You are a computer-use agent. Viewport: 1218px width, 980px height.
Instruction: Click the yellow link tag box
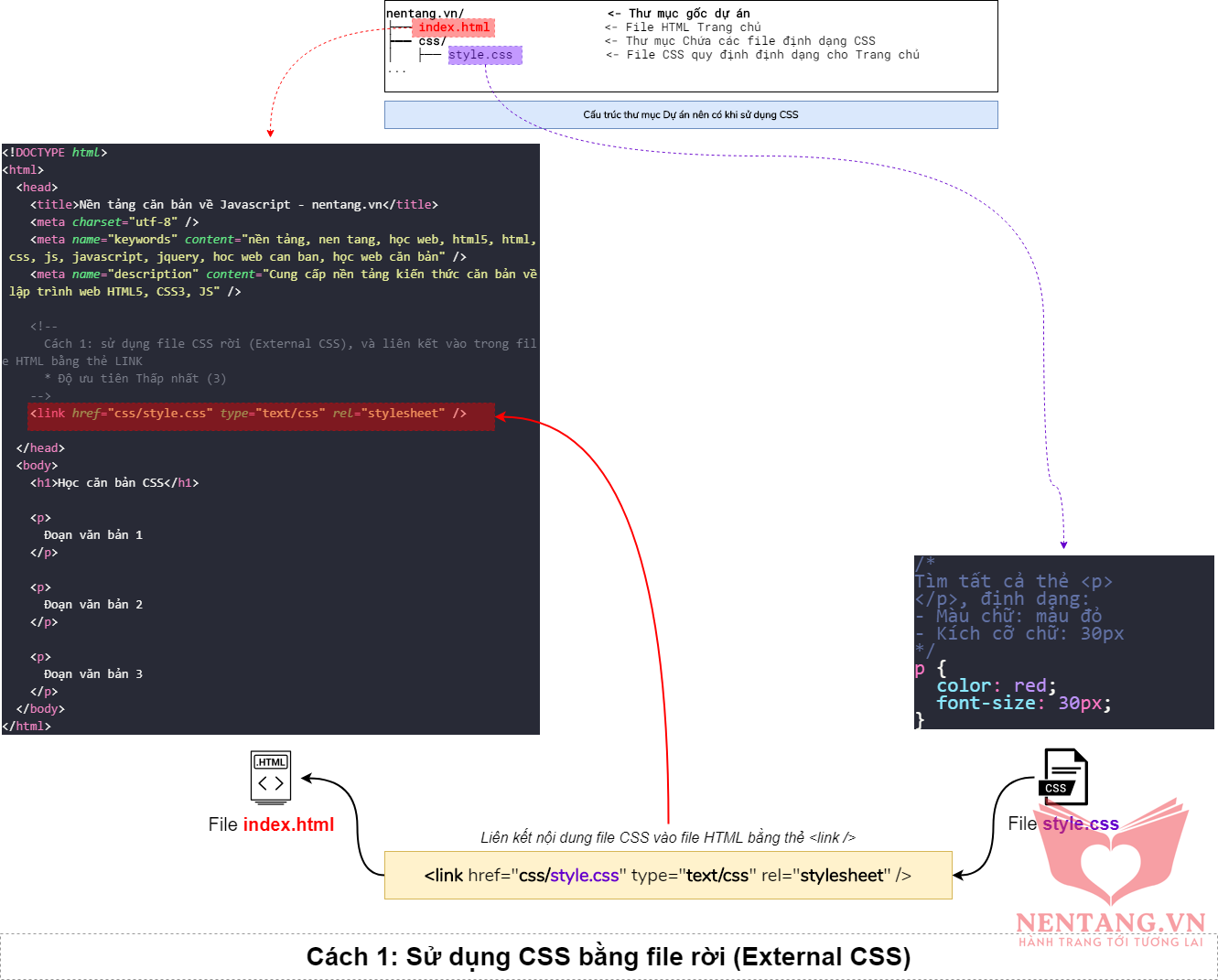(x=668, y=876)
